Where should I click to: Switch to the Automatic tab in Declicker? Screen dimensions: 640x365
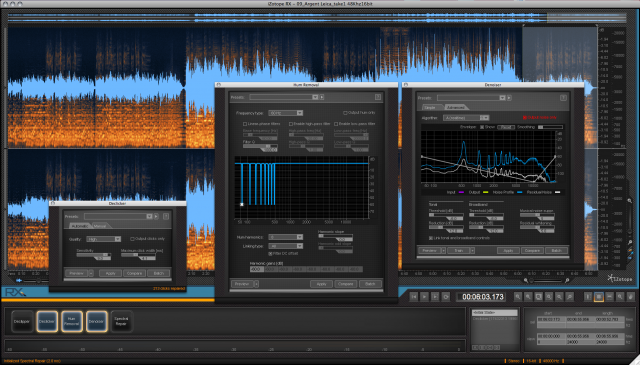[x=80, y=226]
